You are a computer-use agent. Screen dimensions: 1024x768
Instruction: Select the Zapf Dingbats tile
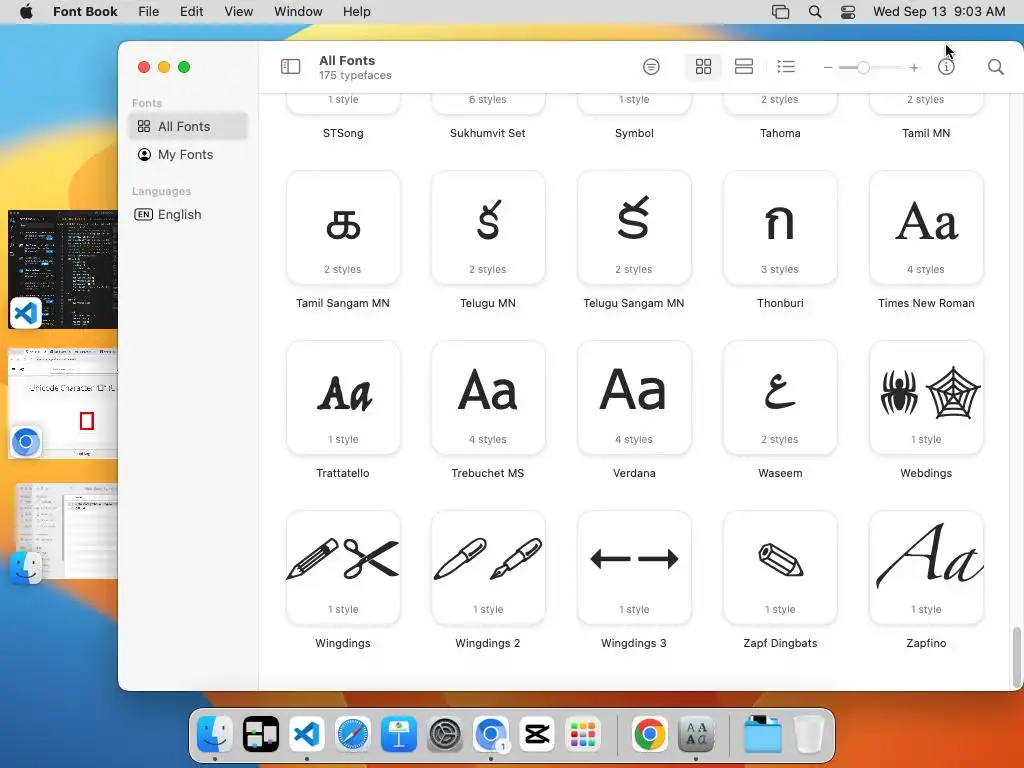click(x=780, y=568)
